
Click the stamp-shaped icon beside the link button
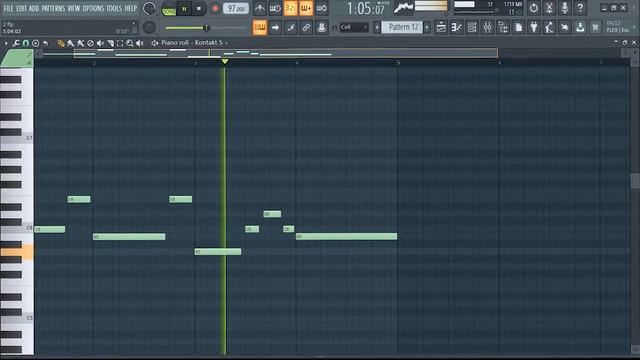coord(322,27)
